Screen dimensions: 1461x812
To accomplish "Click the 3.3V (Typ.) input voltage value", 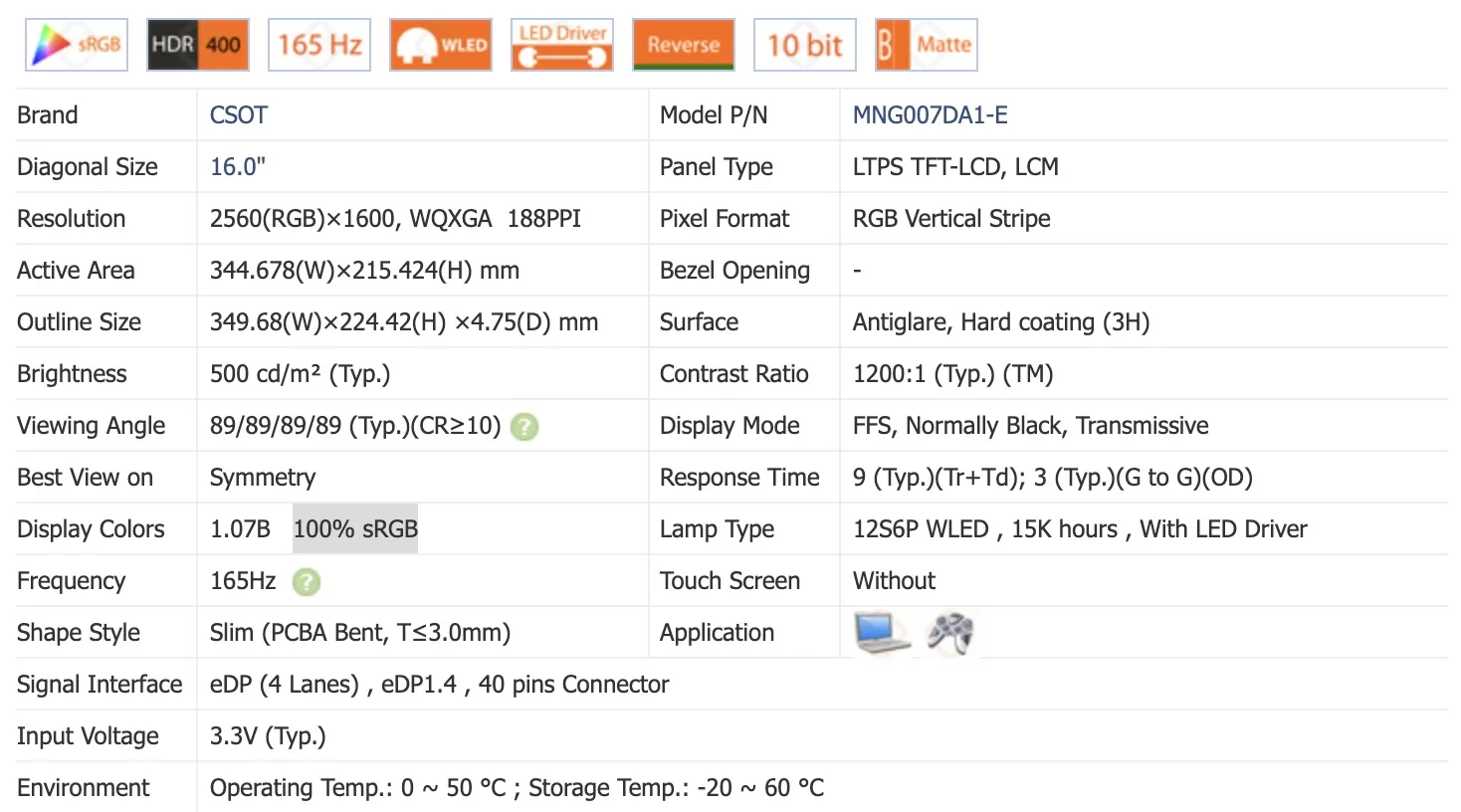I will pos(268,736).
